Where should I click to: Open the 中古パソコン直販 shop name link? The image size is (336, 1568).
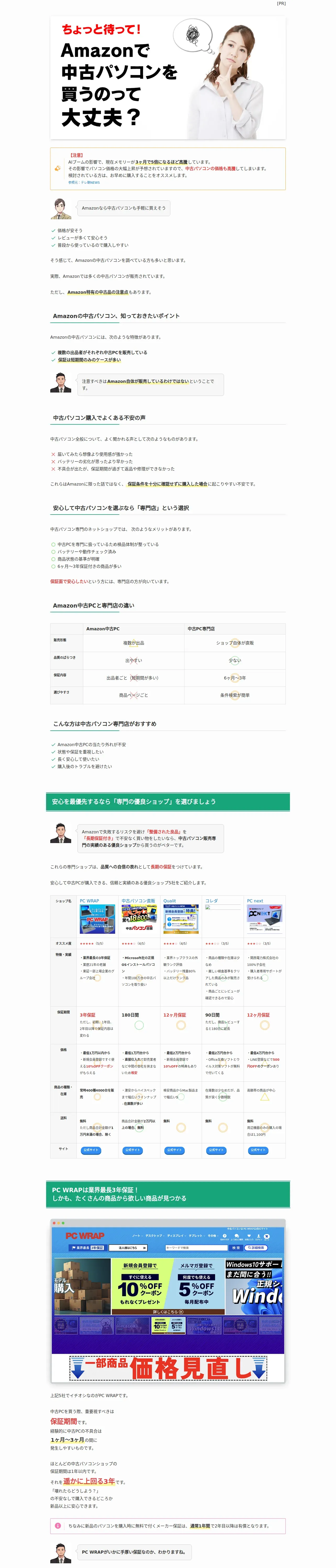pyautogui.click(x=138, y=900)
